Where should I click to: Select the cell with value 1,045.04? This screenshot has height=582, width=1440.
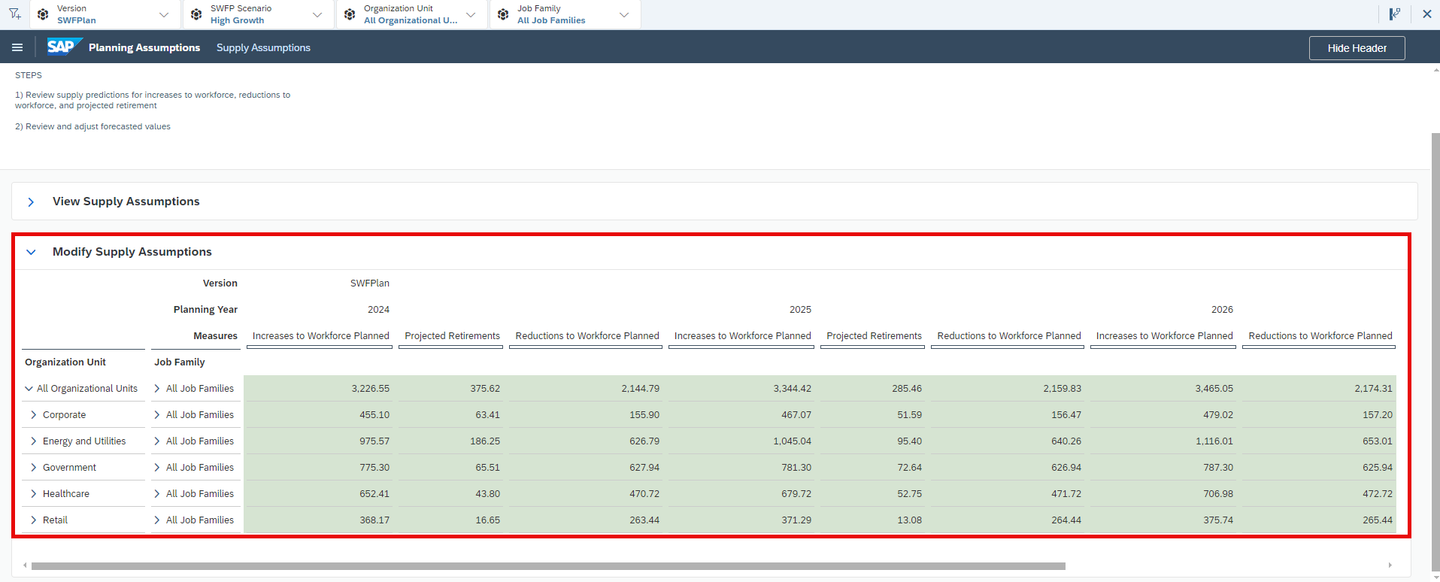click(x=743, y=441)
